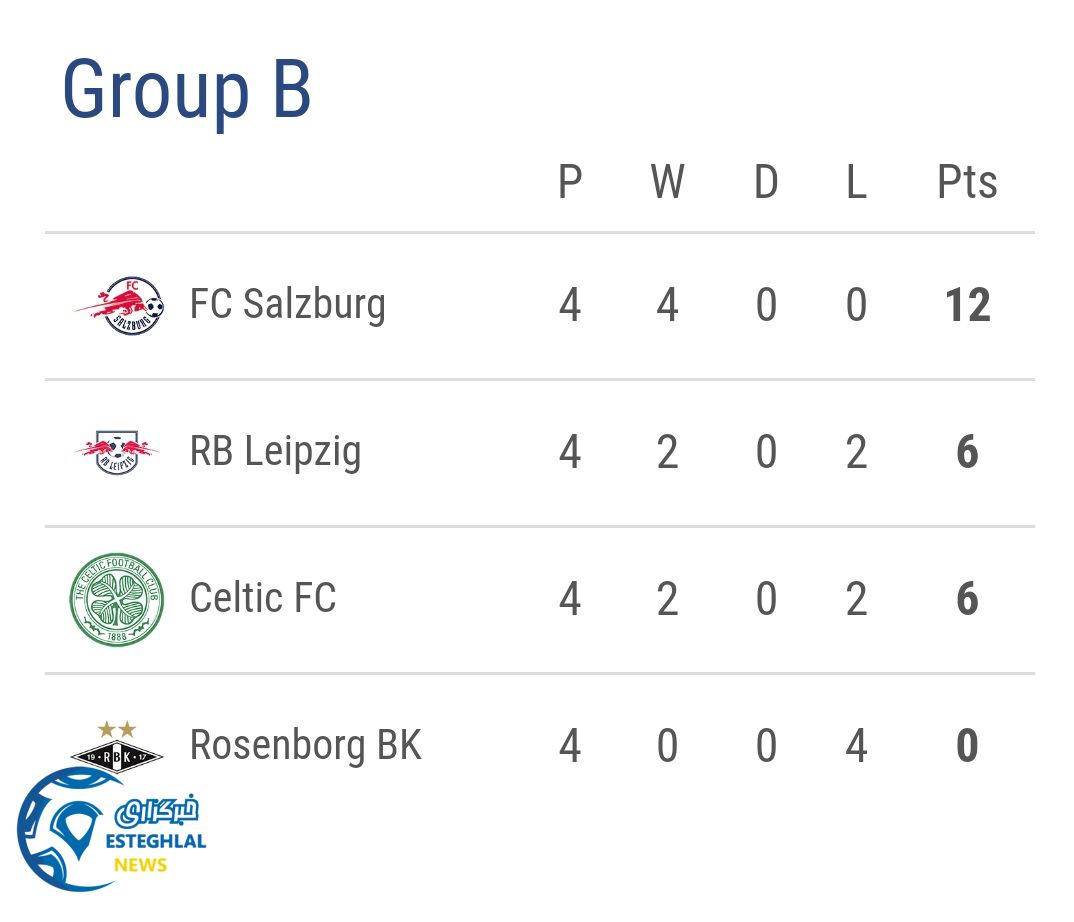This screenshot has height=922, width=1074.
Task: Open the FC Salzburg team link
Action: point(287,305)
